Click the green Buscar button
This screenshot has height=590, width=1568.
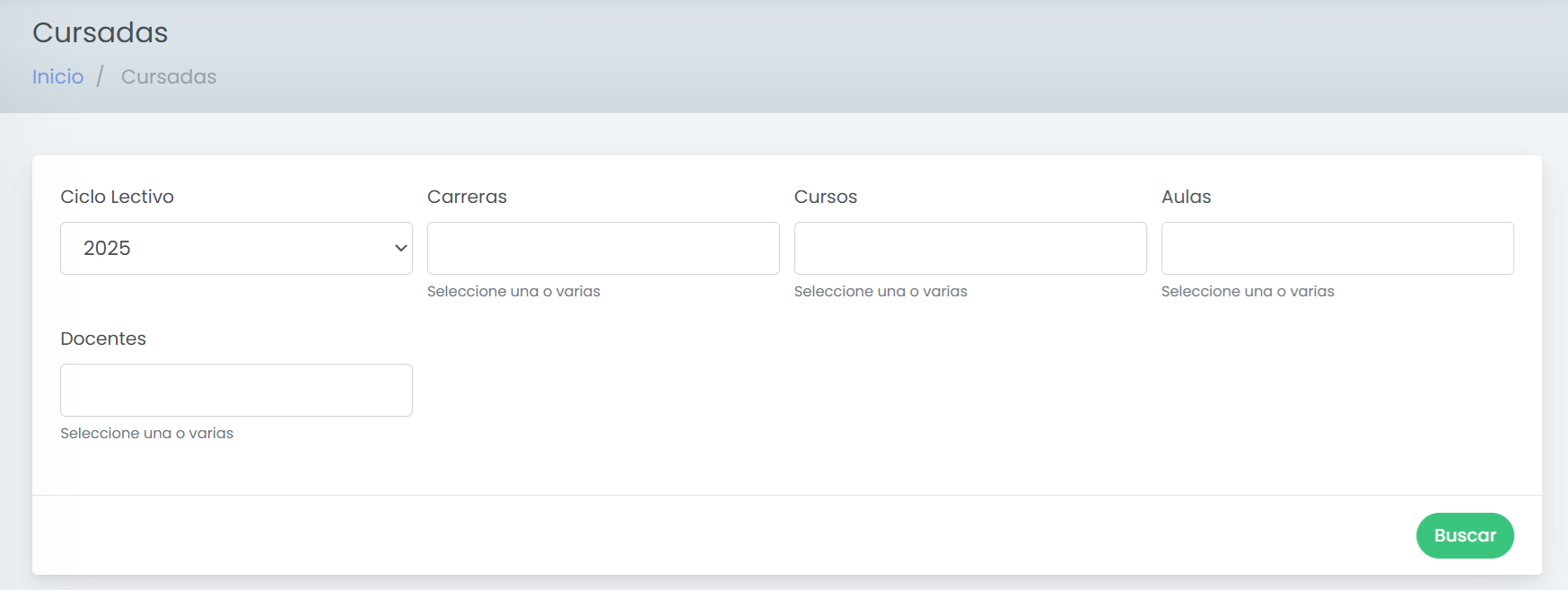(1465, 535)
